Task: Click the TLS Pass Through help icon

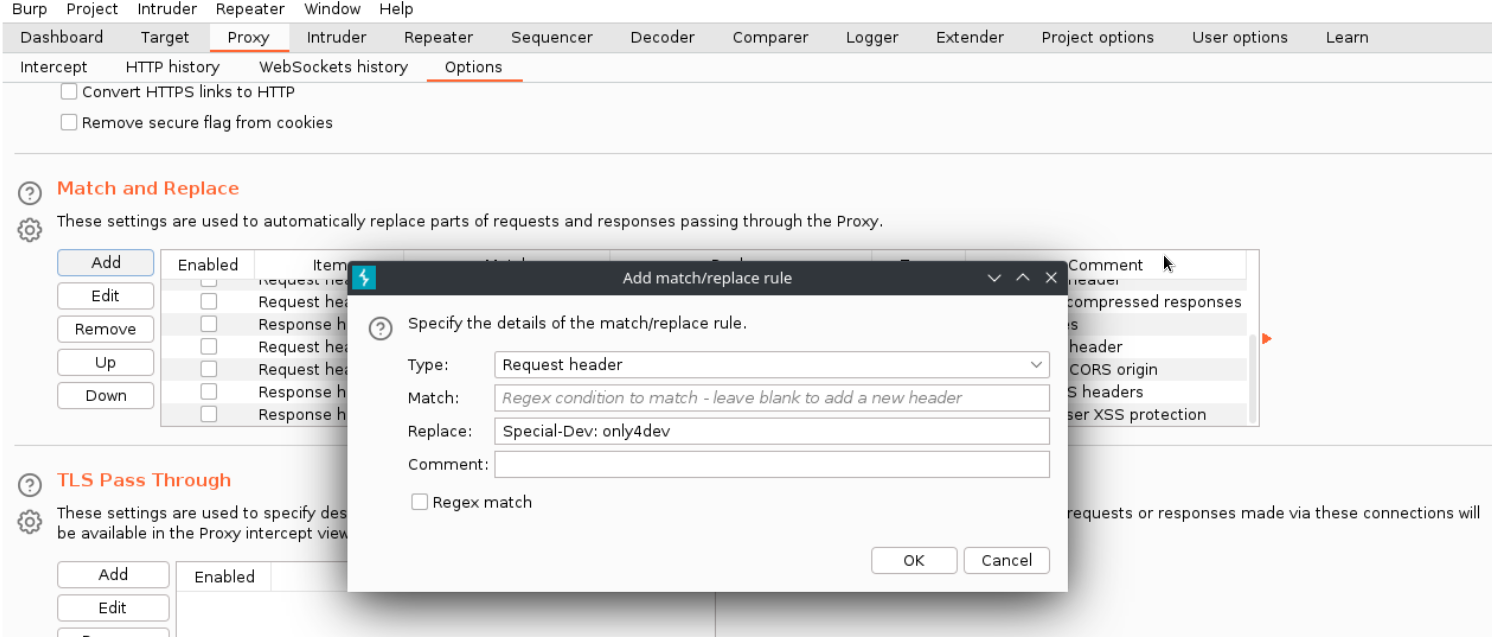Action: pos(30,484)
